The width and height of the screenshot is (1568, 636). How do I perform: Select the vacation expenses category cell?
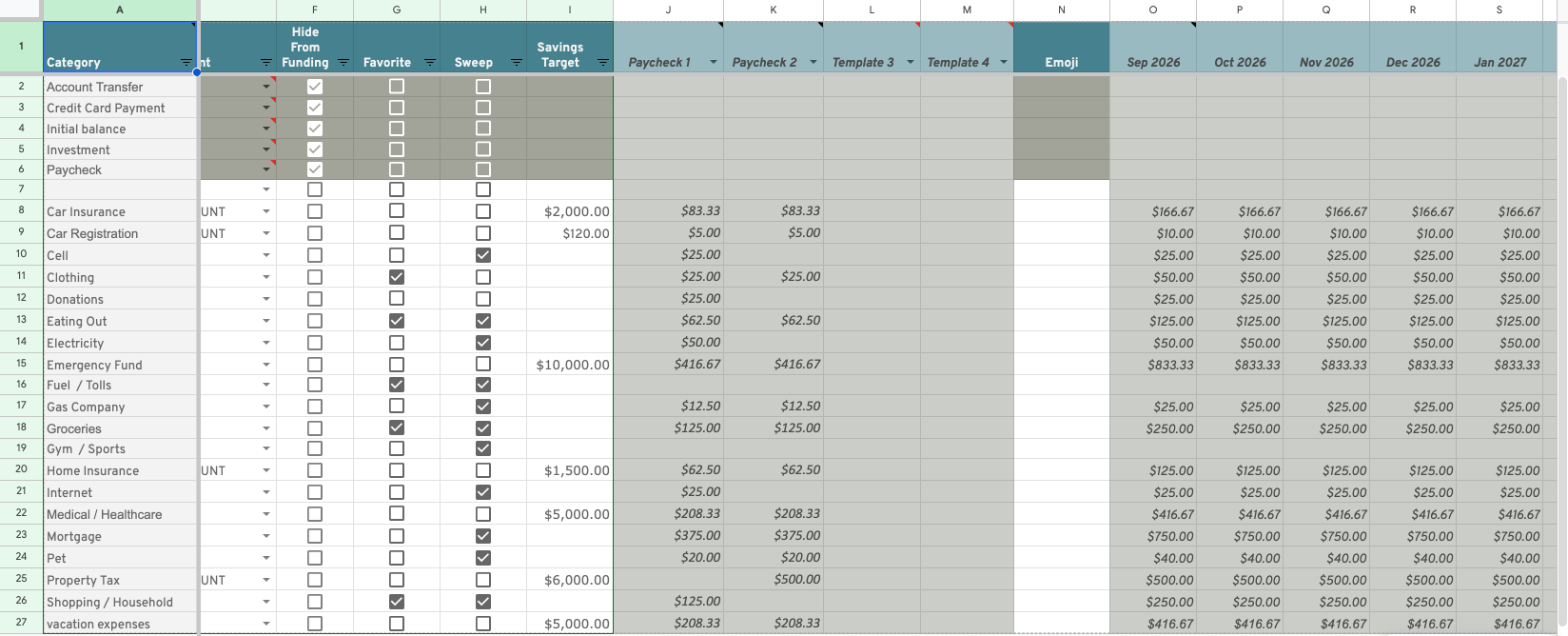[120, 624]
